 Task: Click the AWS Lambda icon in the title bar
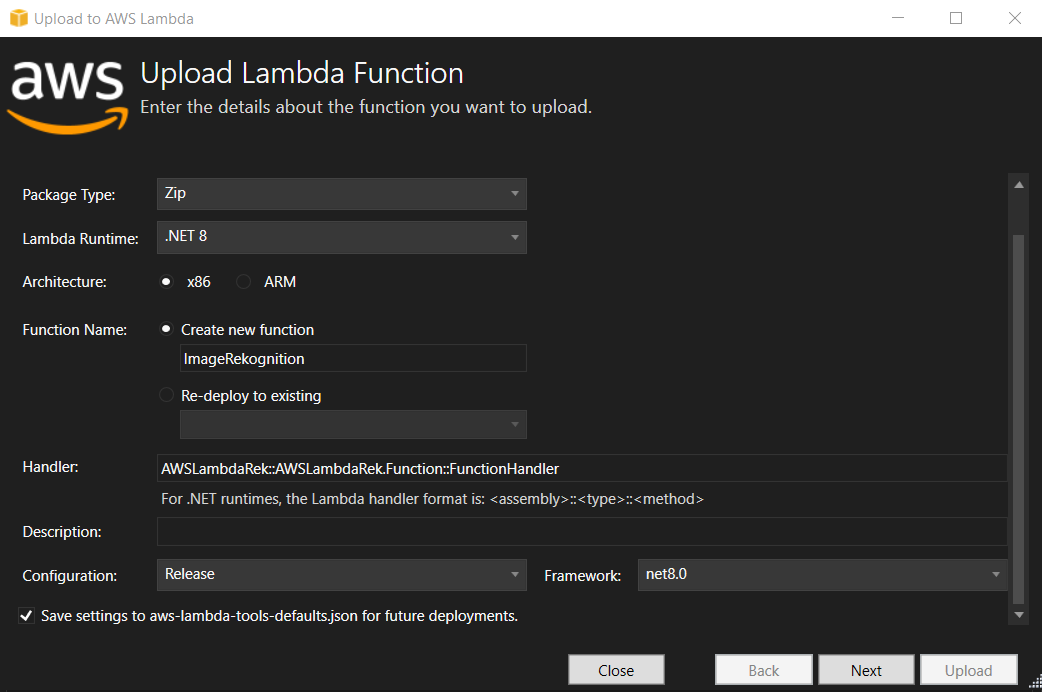click(17, 17)
